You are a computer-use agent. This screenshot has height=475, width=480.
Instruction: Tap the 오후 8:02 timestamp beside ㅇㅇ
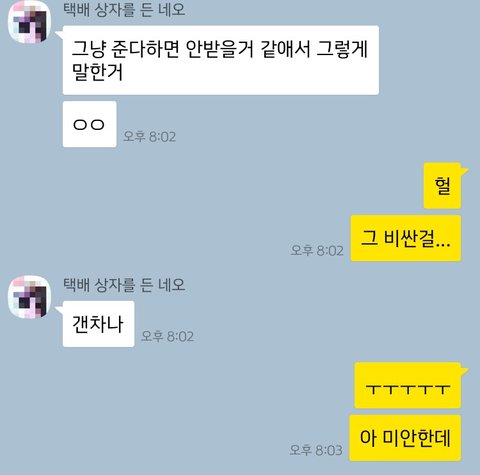point(149,137)
